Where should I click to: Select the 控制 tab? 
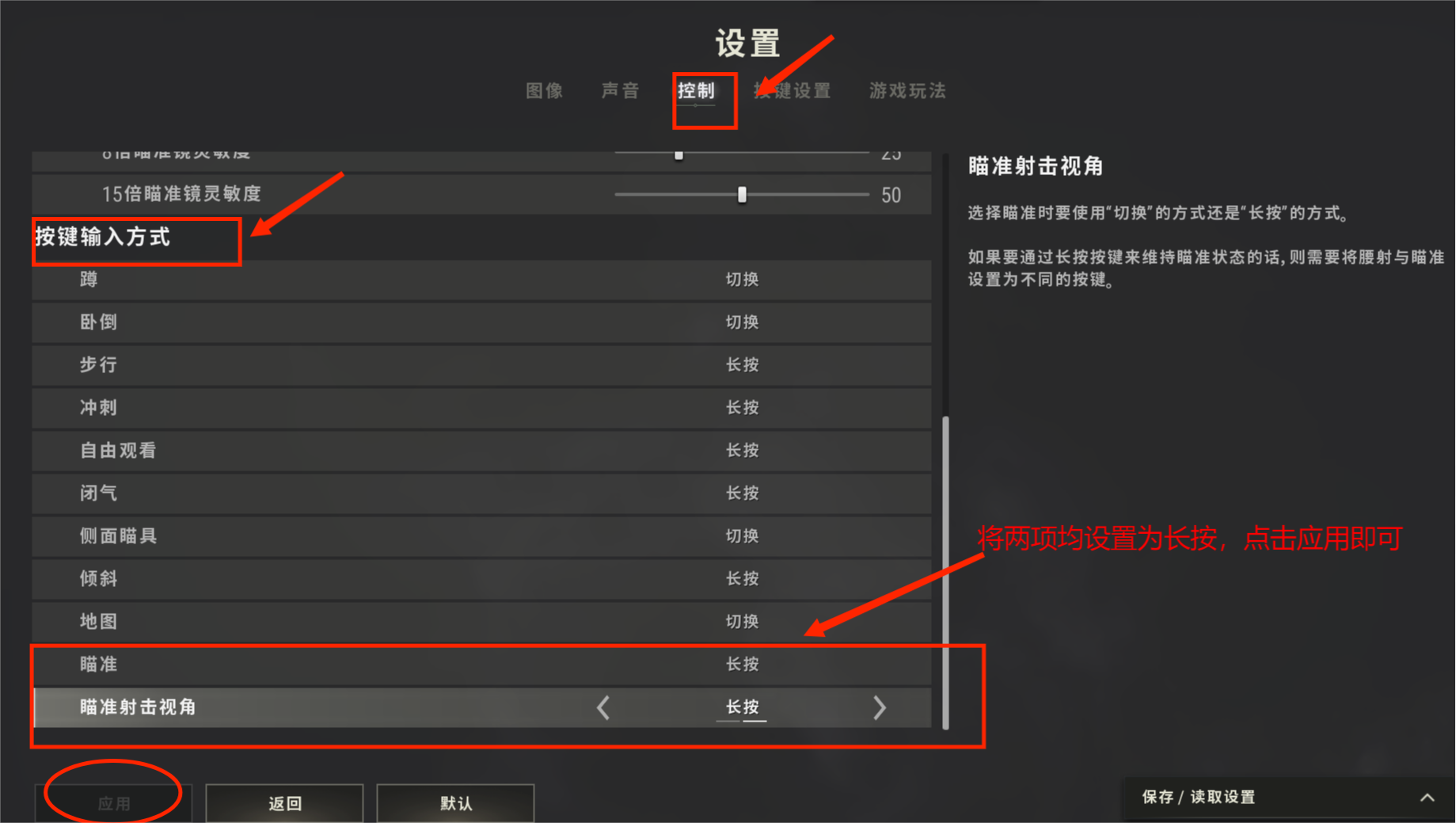coord(697,91)
